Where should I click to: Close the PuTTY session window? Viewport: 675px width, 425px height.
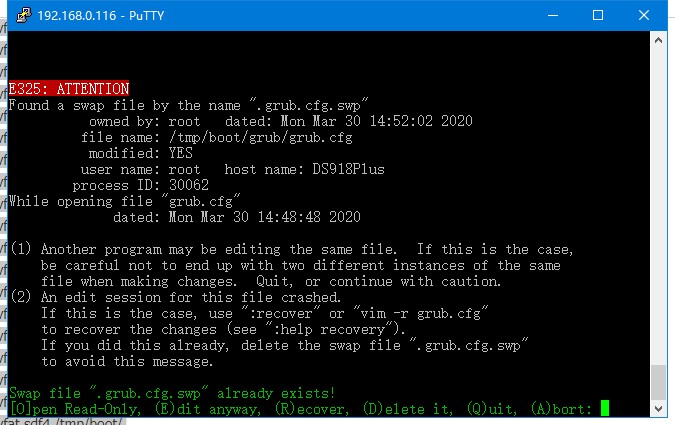tap(644, 16)
